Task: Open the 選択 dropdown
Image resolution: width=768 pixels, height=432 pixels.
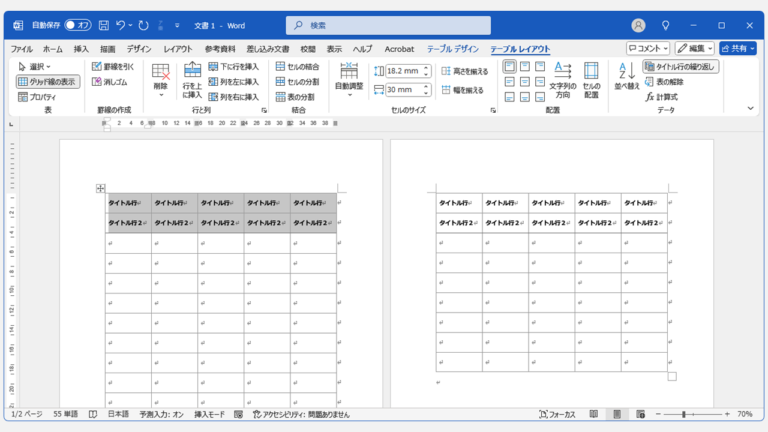Action: click(34, 67)
